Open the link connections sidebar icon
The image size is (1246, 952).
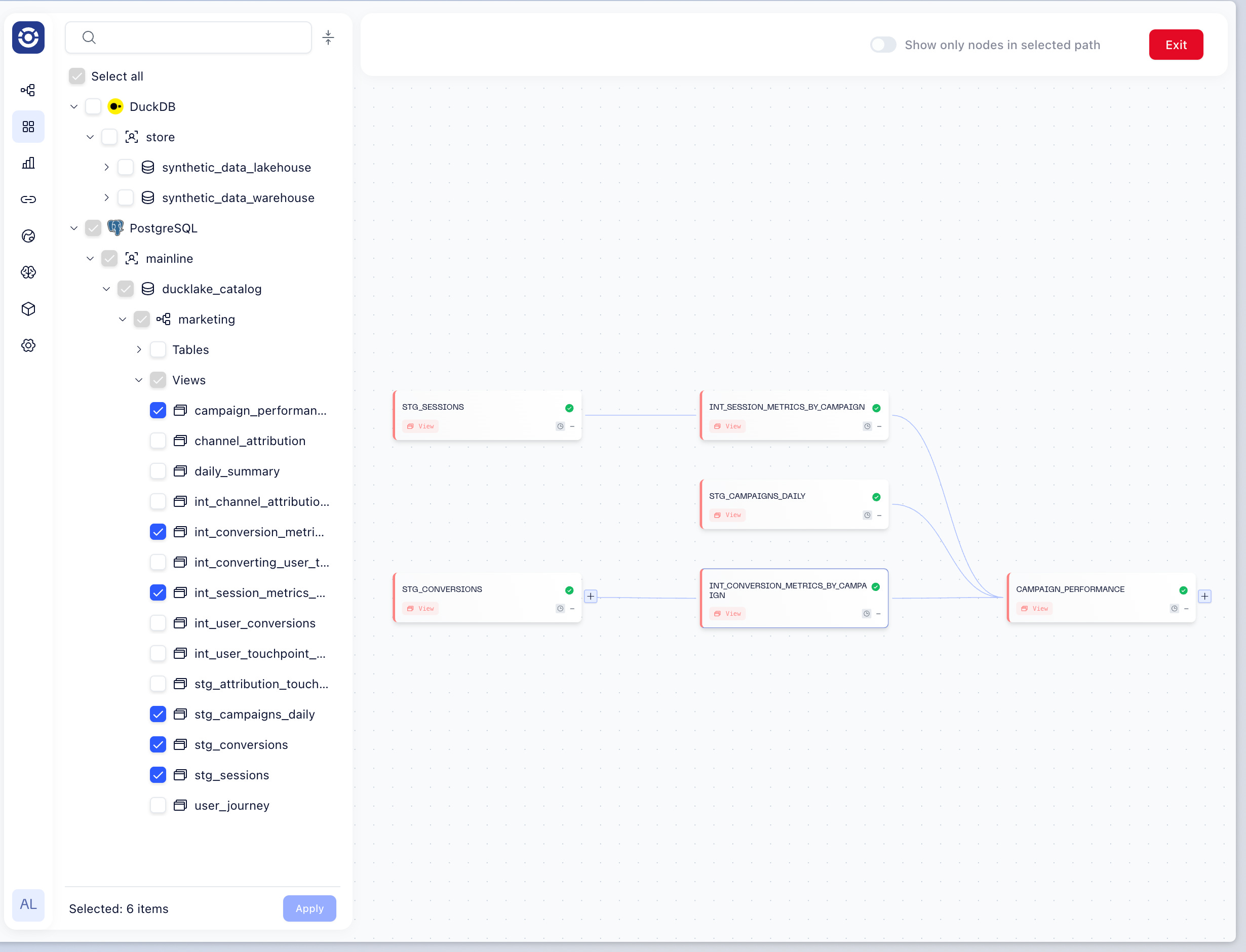pyautogui.click(x=28, y=200)
